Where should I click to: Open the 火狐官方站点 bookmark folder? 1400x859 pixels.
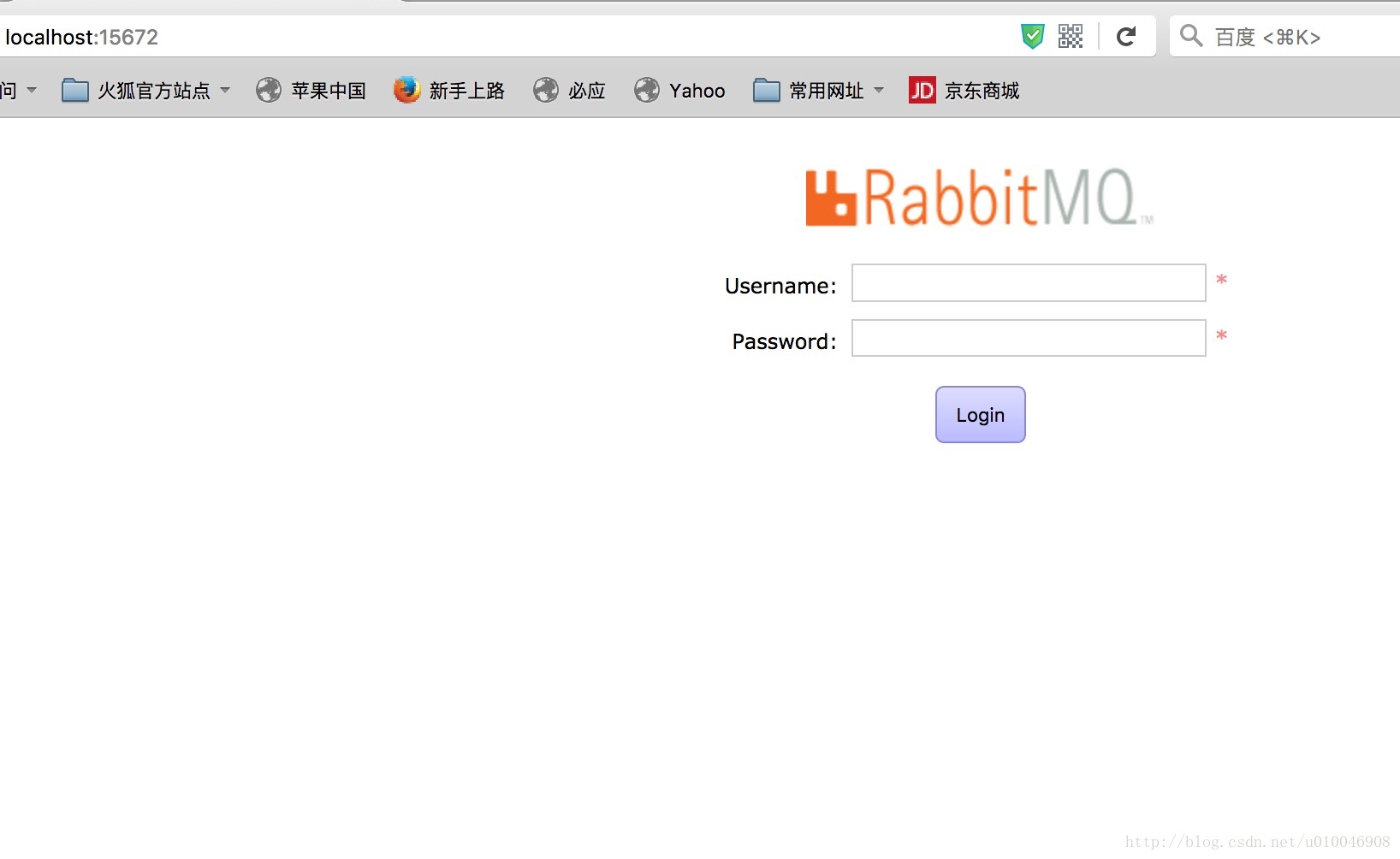point(145,90)
